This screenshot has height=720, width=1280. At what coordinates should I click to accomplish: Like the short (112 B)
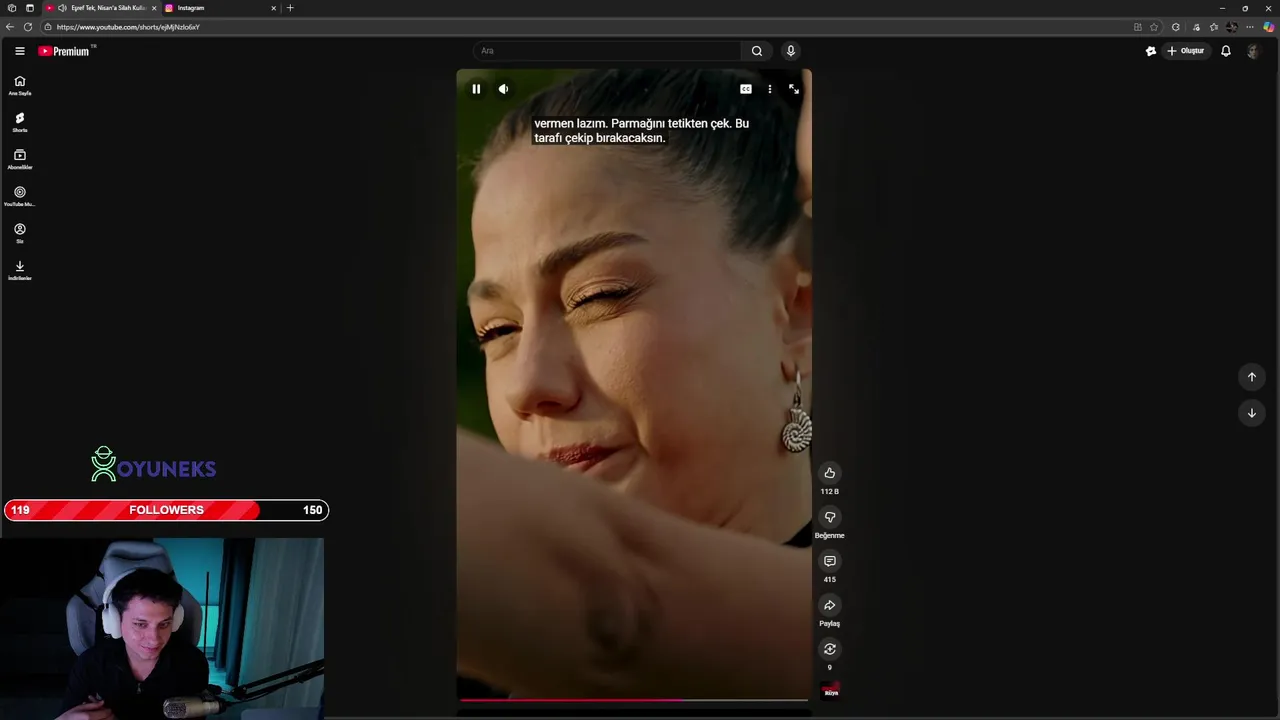click(x=829, y=473)
